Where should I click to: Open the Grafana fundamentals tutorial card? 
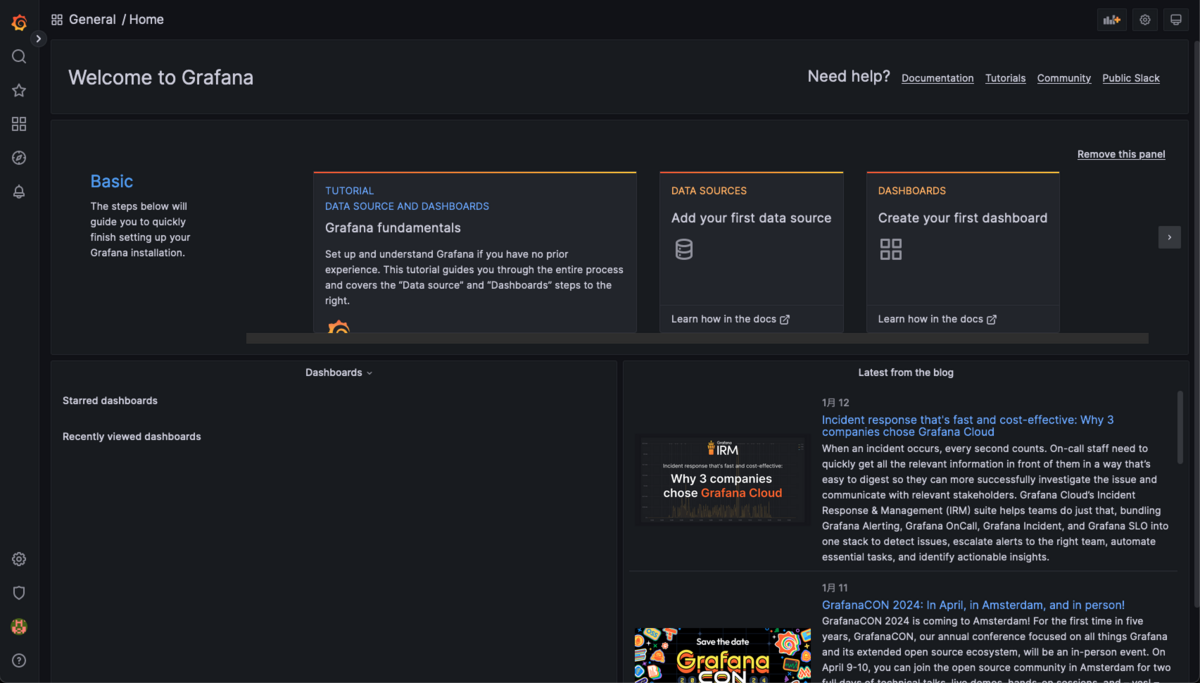tap(475, 252)
